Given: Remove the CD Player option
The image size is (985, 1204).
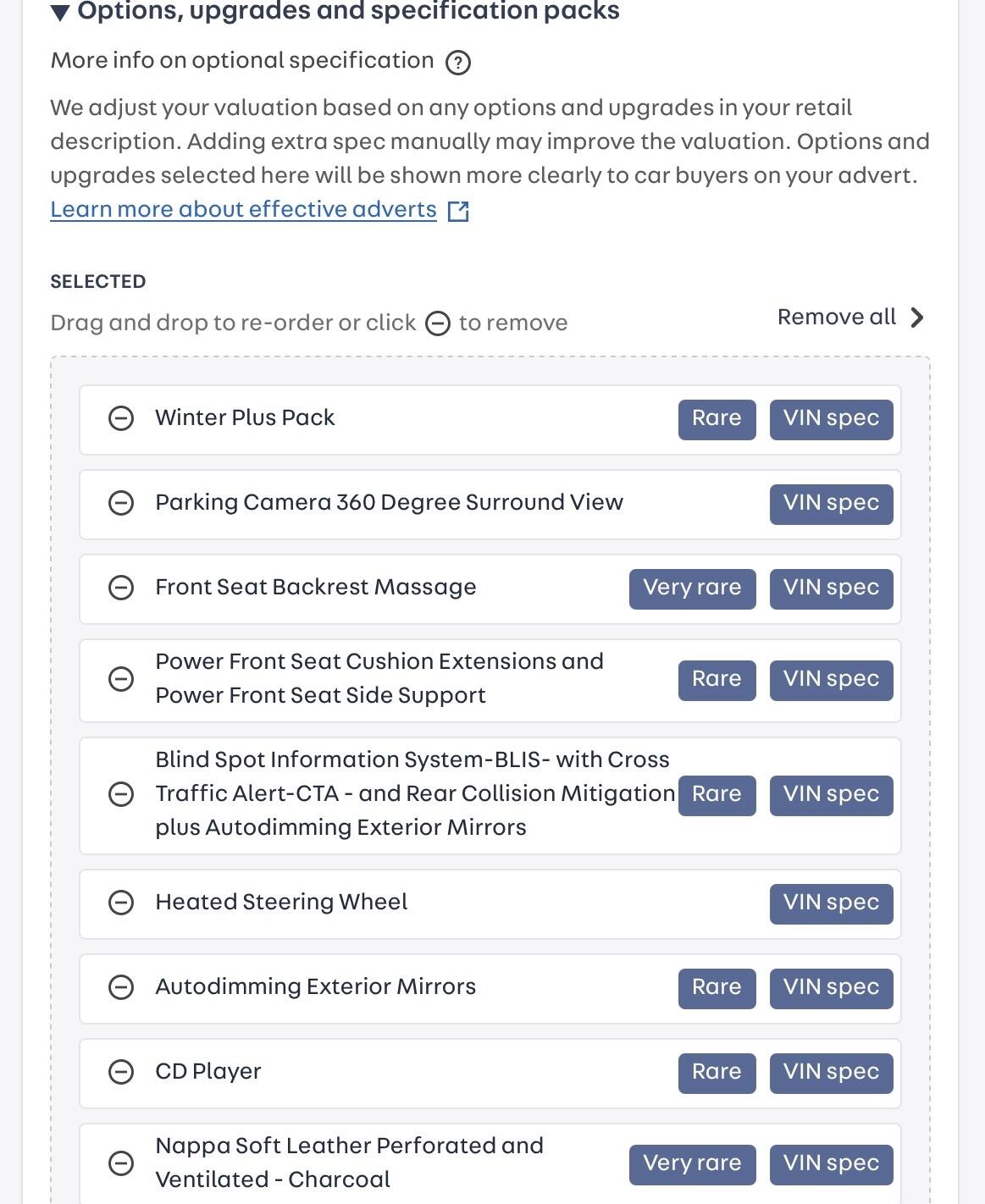Looking at the screenshot, I should coord(121,1072).
